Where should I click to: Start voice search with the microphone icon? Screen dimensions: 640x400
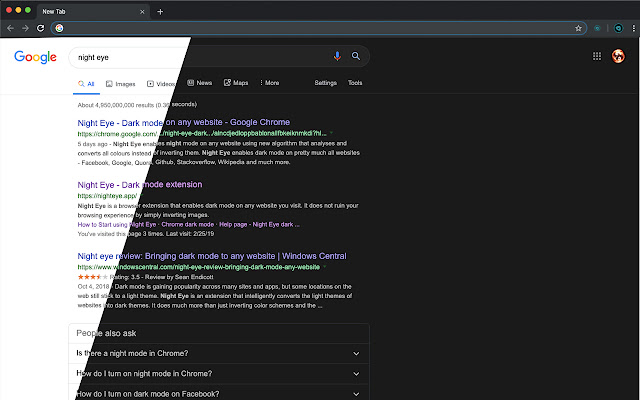coord(337,57)
